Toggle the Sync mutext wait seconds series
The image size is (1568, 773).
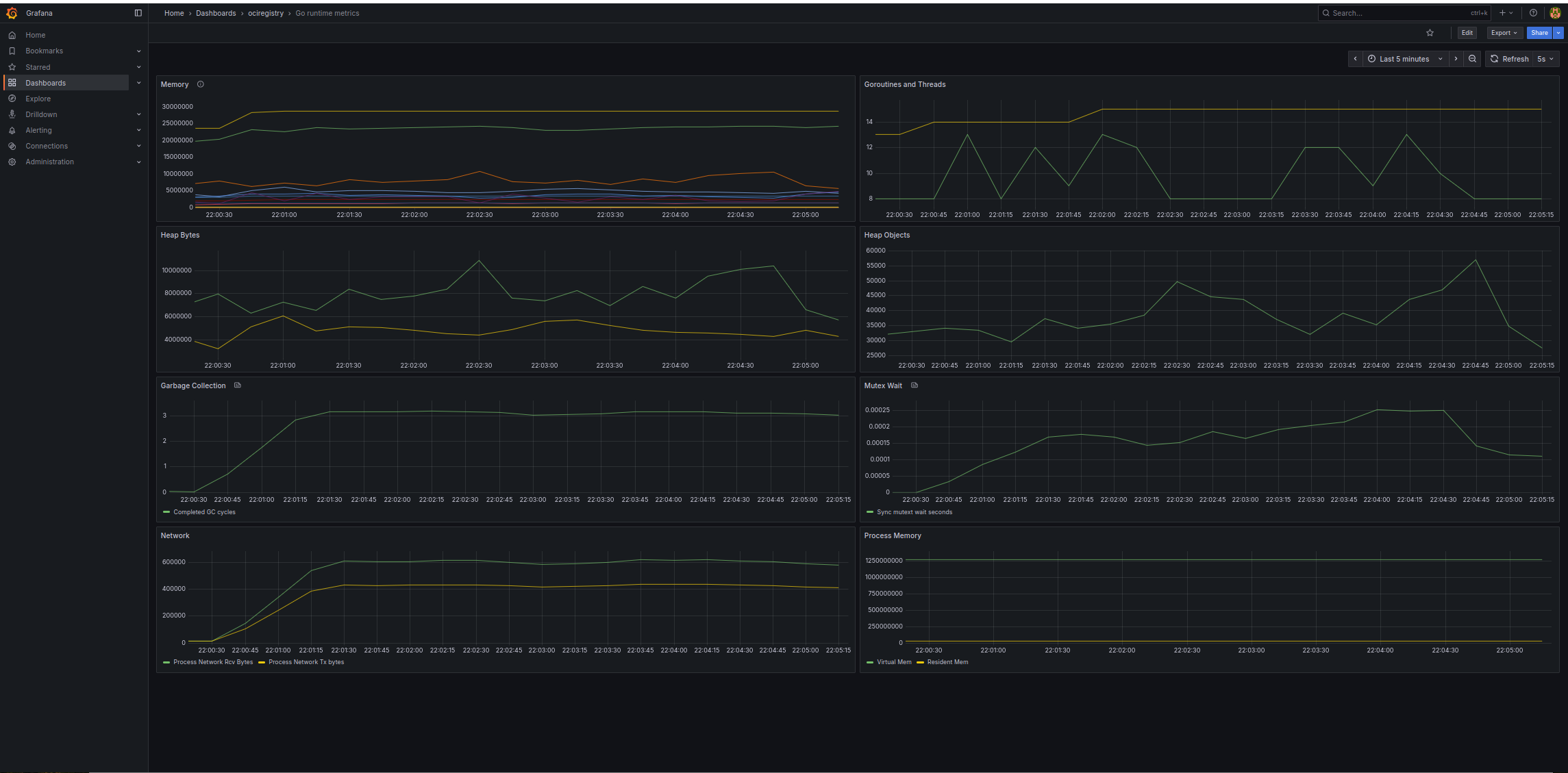pos(914,512)
